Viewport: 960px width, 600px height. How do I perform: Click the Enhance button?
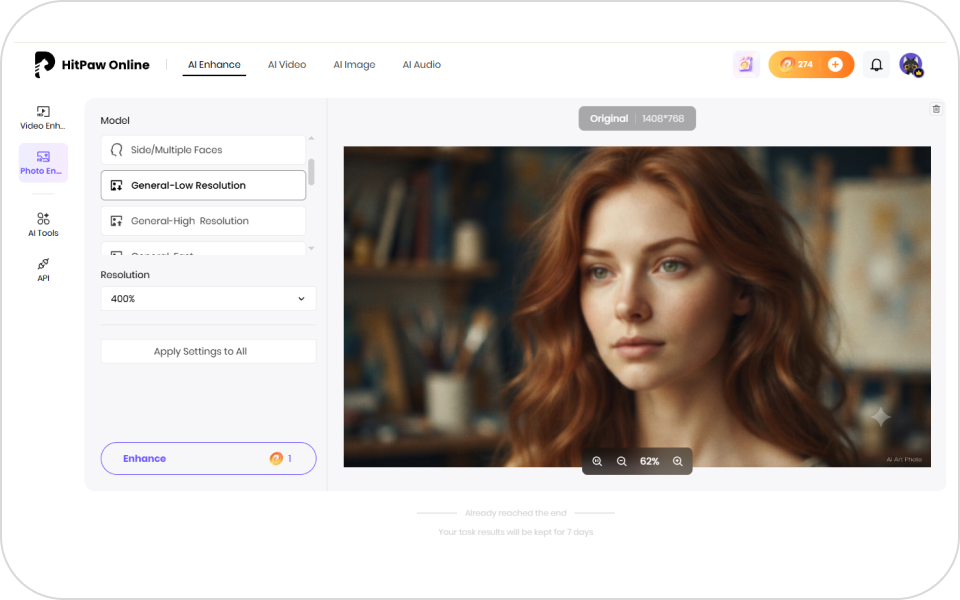tap(208, 459)
